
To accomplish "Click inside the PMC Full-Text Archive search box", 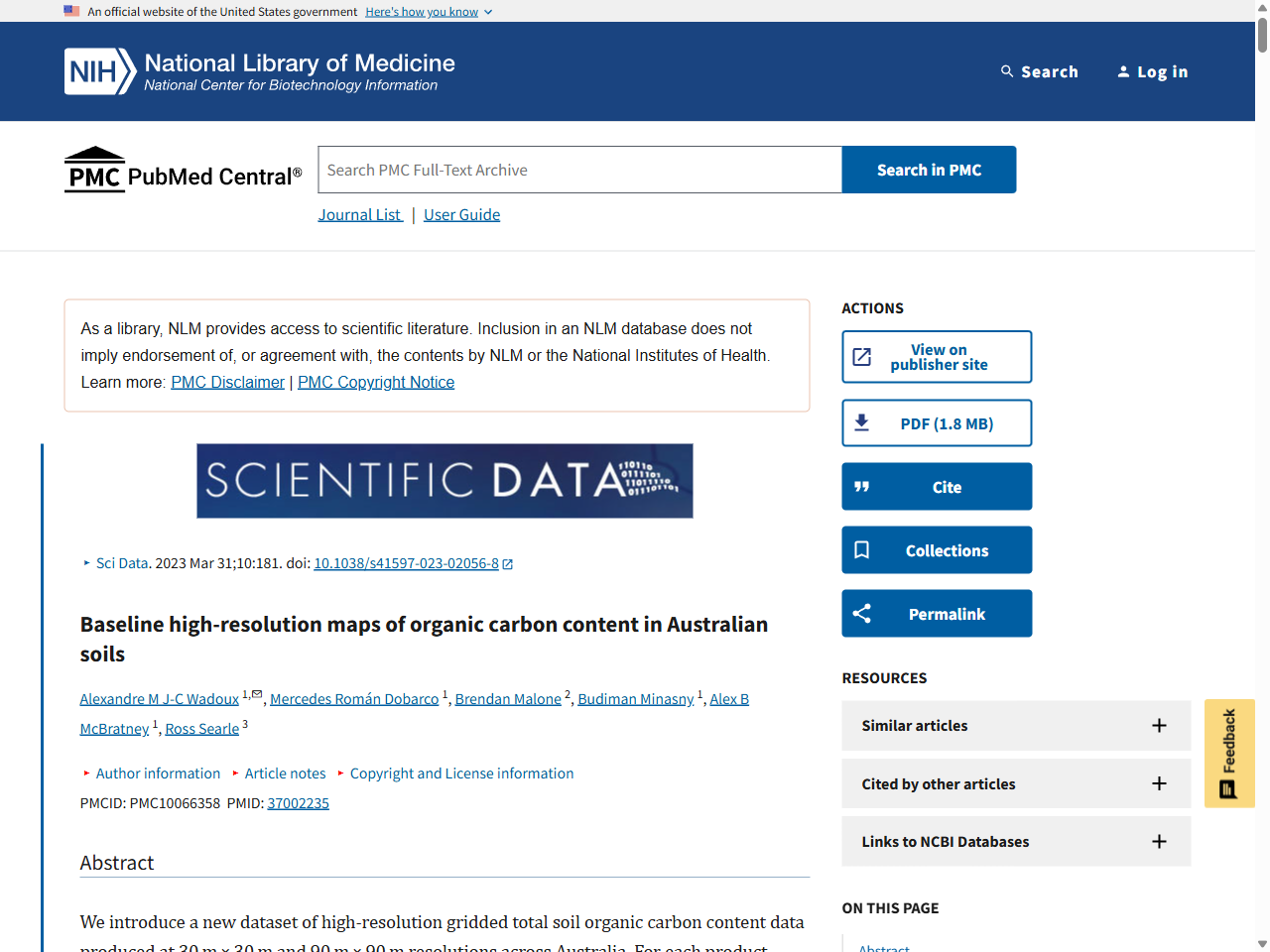I will pyautogui.click(x=578, y=169).
